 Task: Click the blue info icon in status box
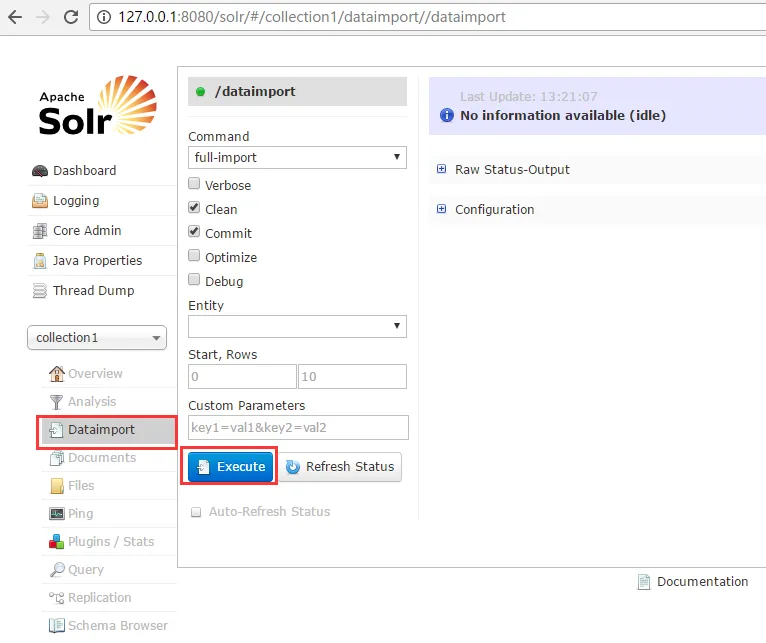pos(447,115)
